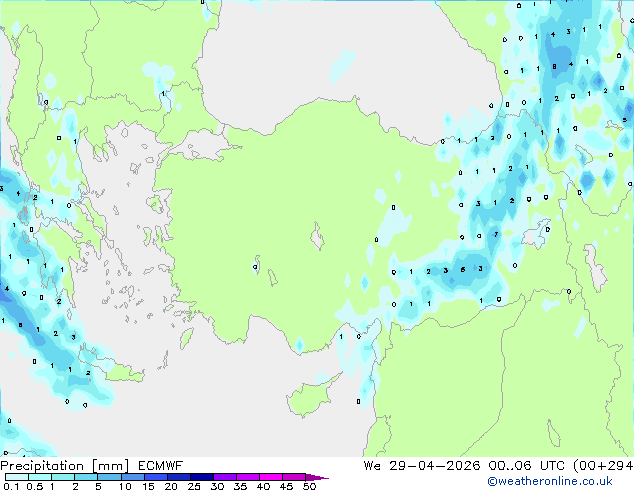Viewport: 634px width, 490px height.
Task: Select the legend label '20'
Action: pos(171,486)
